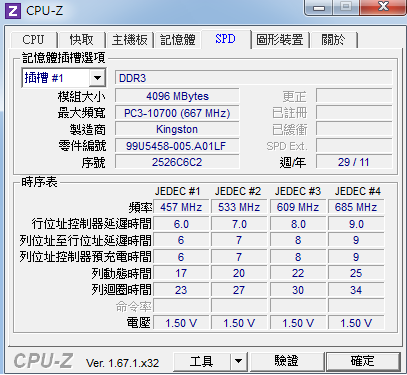The height and width of the screenshot is (375, 407).
Task: Select the 533 MHz frequency cell
Action: pyautogui.click(x=239, y=207)
